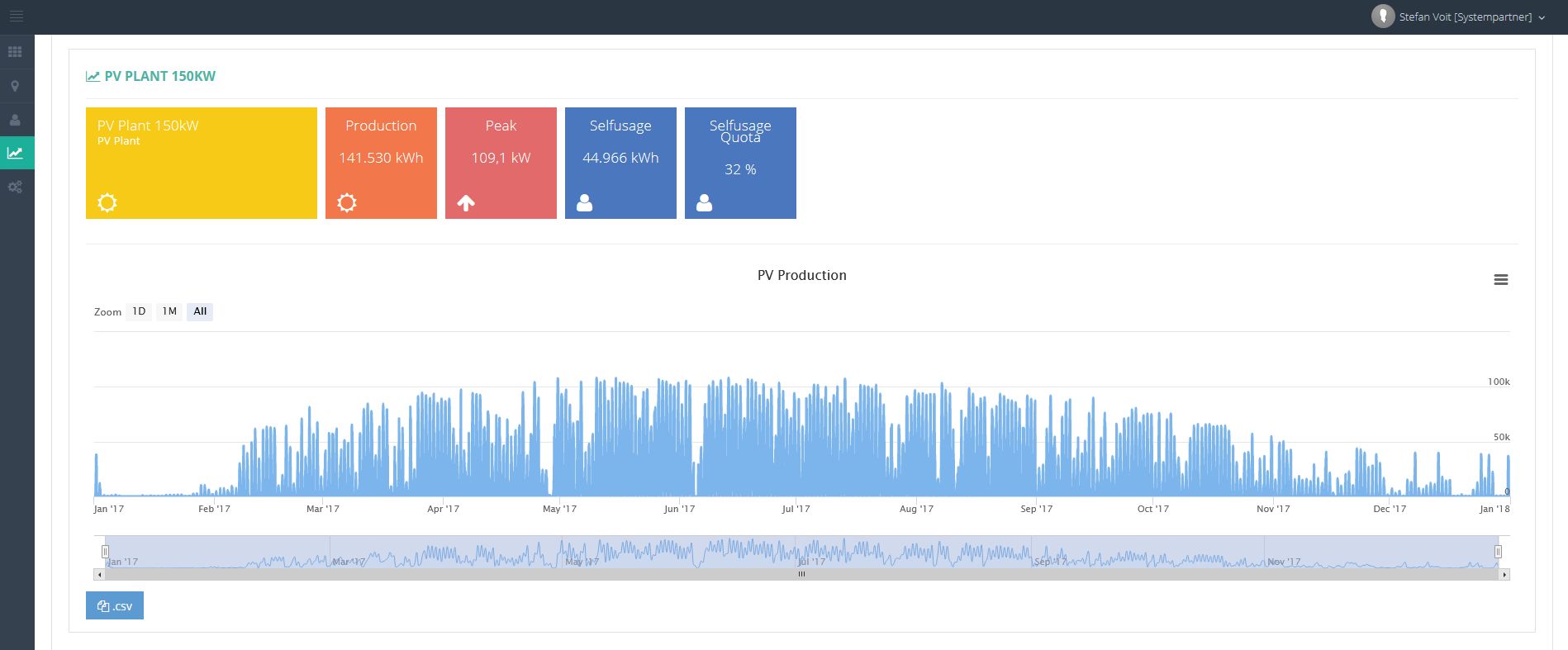
Task: Open the hamburger menu in top bar
Action: tap(16, 17)
